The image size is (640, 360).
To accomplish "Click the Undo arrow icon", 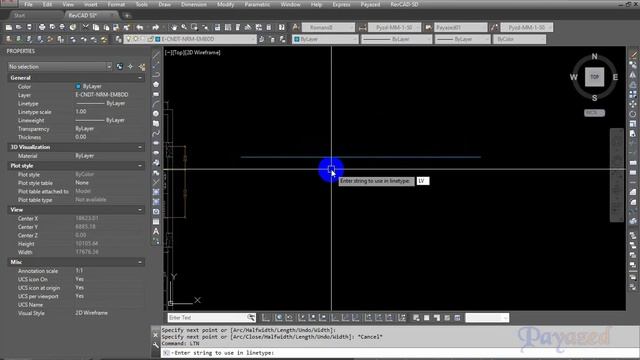I will pos(140,27).
